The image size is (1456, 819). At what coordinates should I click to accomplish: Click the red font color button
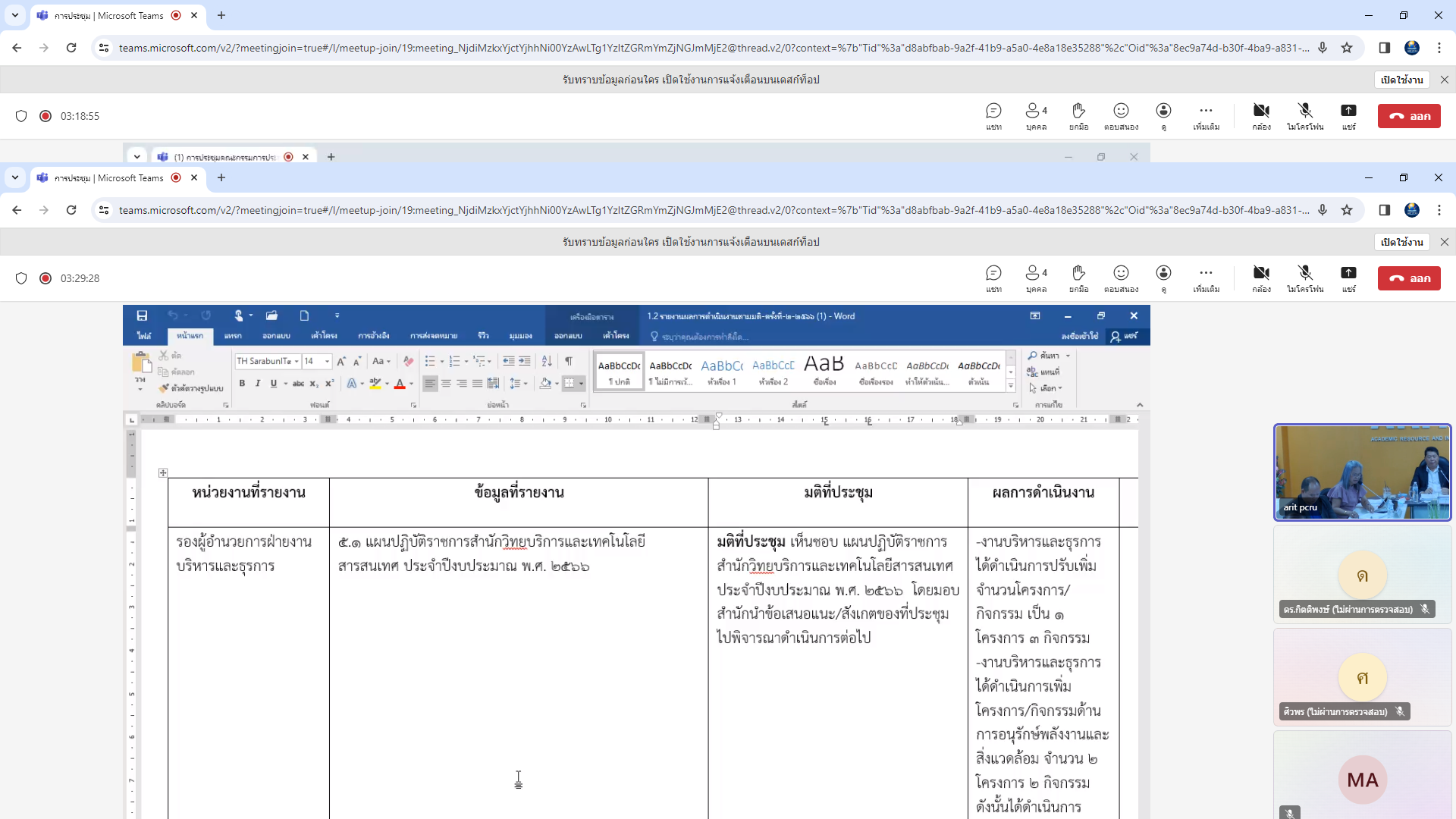pyautogui.click(x=400, y=384)
